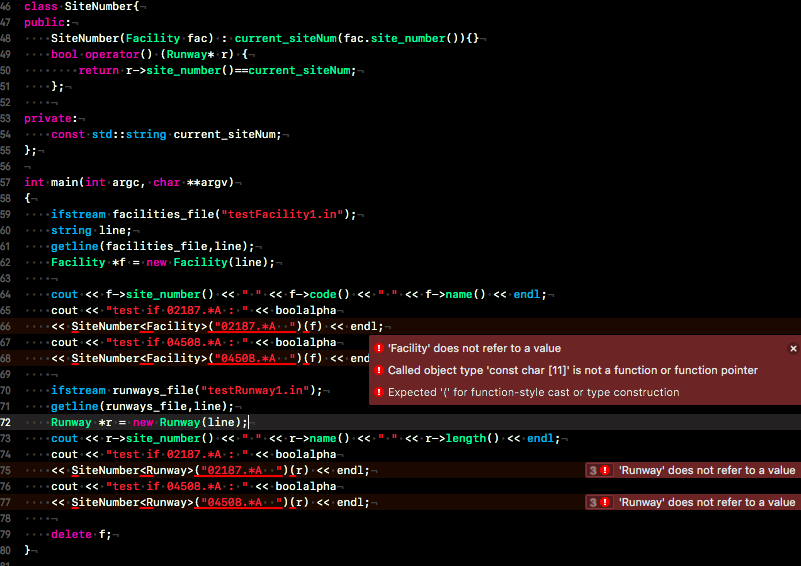Click the red error icon on line 77 annotation

[605, 503]
